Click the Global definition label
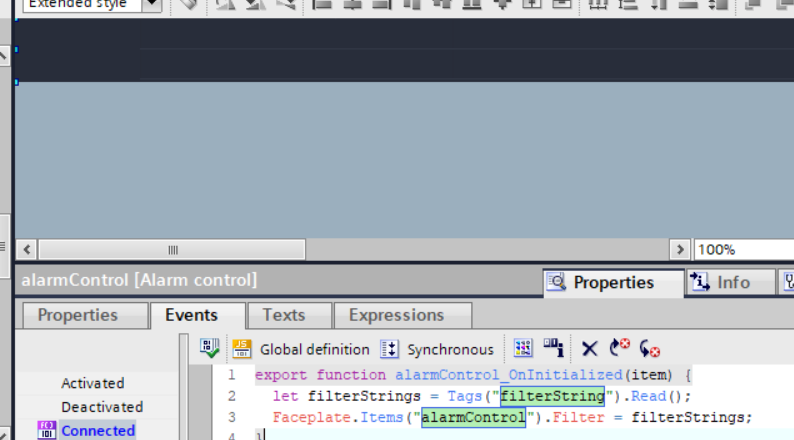The height and width of the screenshot is (440, 794). pos(314,349)
